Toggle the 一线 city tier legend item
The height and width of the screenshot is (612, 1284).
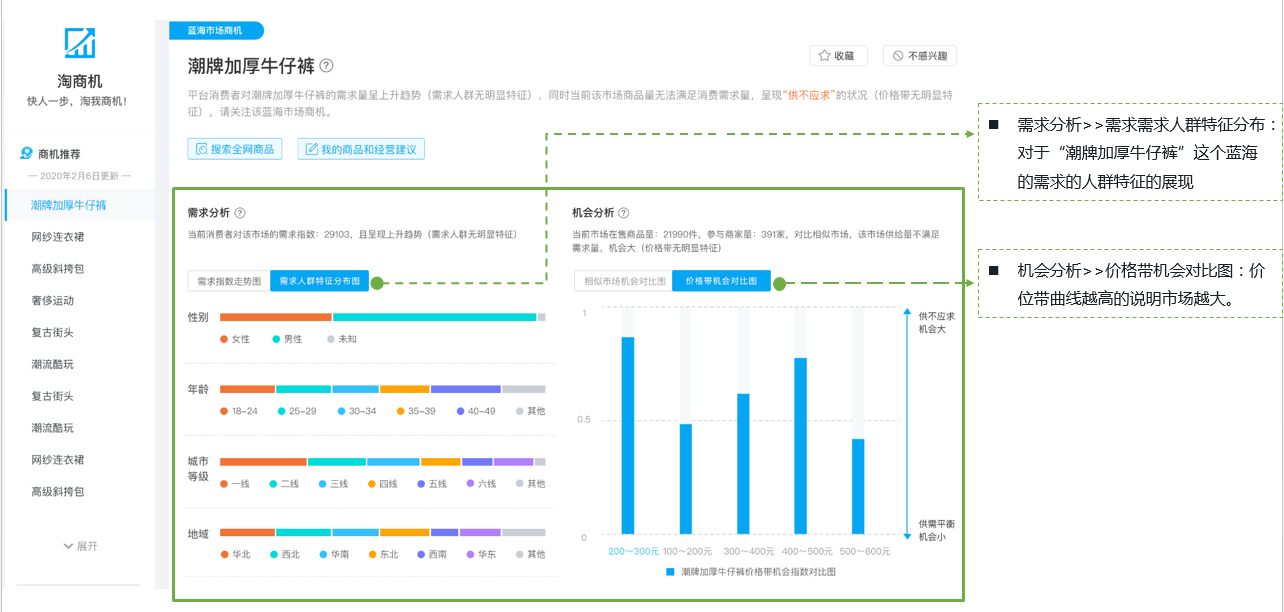point(235,483)
